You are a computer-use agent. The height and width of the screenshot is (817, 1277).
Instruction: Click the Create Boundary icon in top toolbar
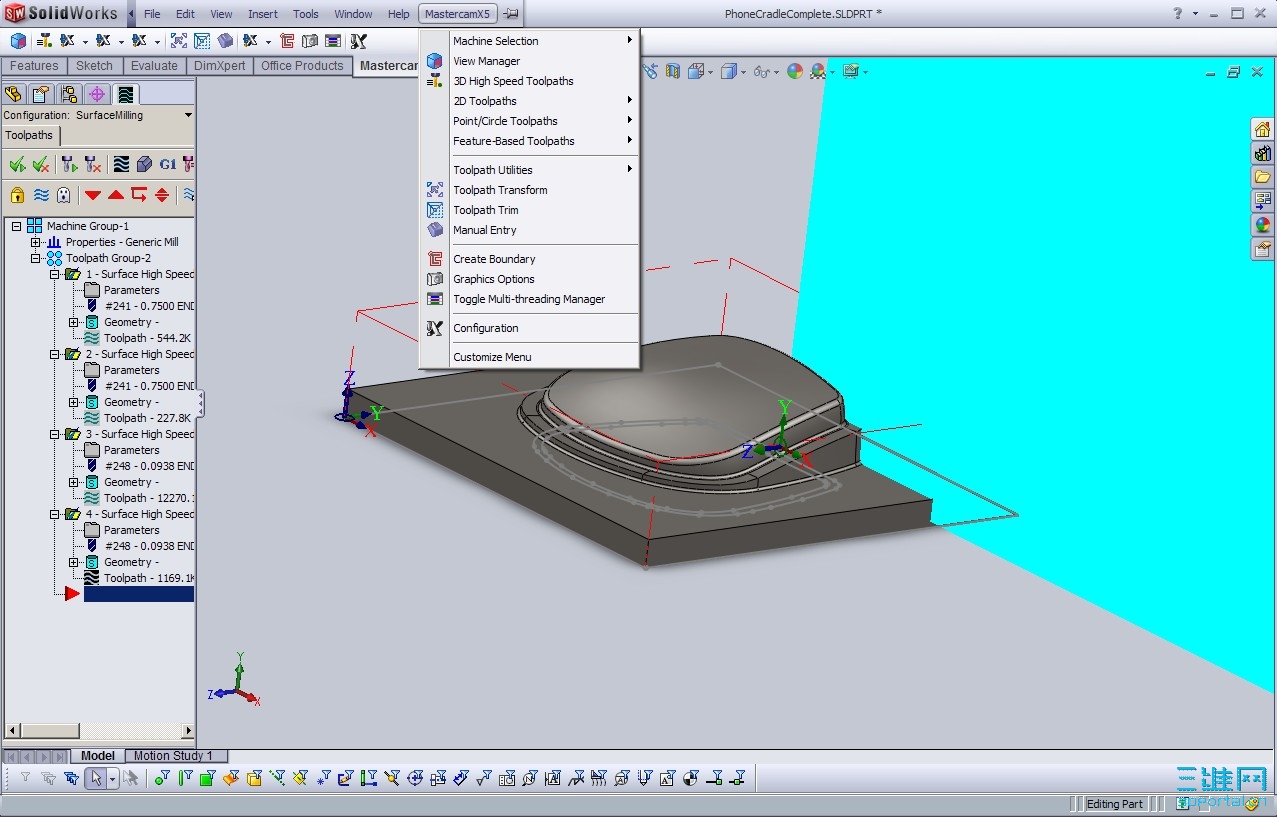pyautogui.click(x=287, y=41)
